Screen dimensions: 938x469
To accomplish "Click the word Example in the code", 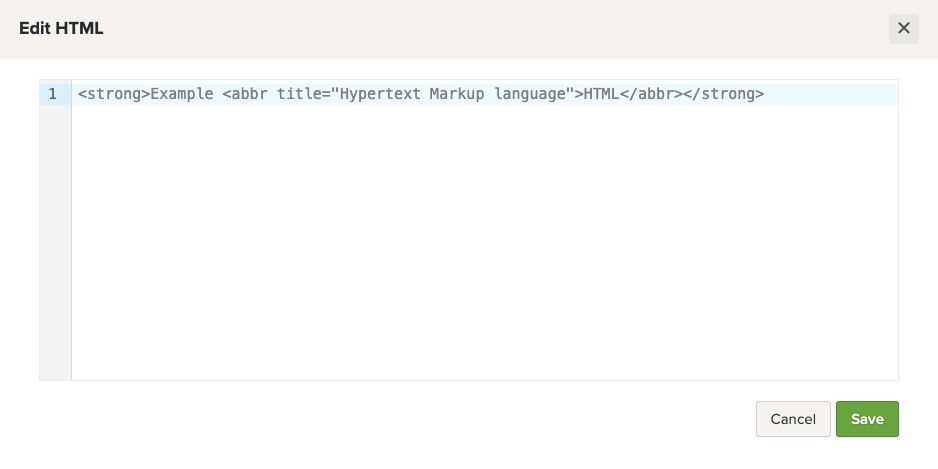I will pos(181,94).
